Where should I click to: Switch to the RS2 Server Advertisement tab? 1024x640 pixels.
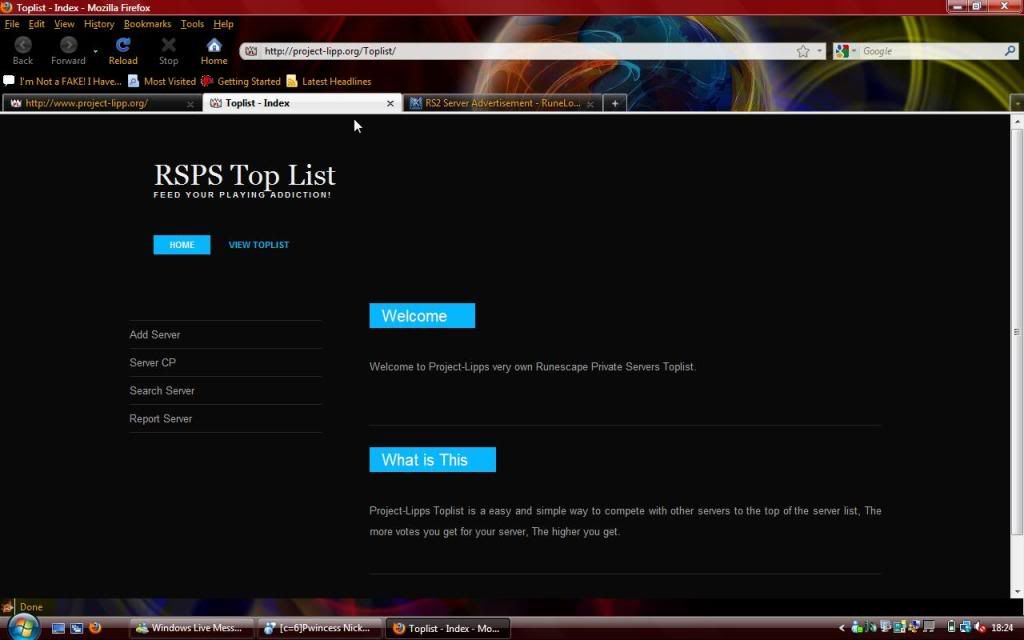coord(502,103)
